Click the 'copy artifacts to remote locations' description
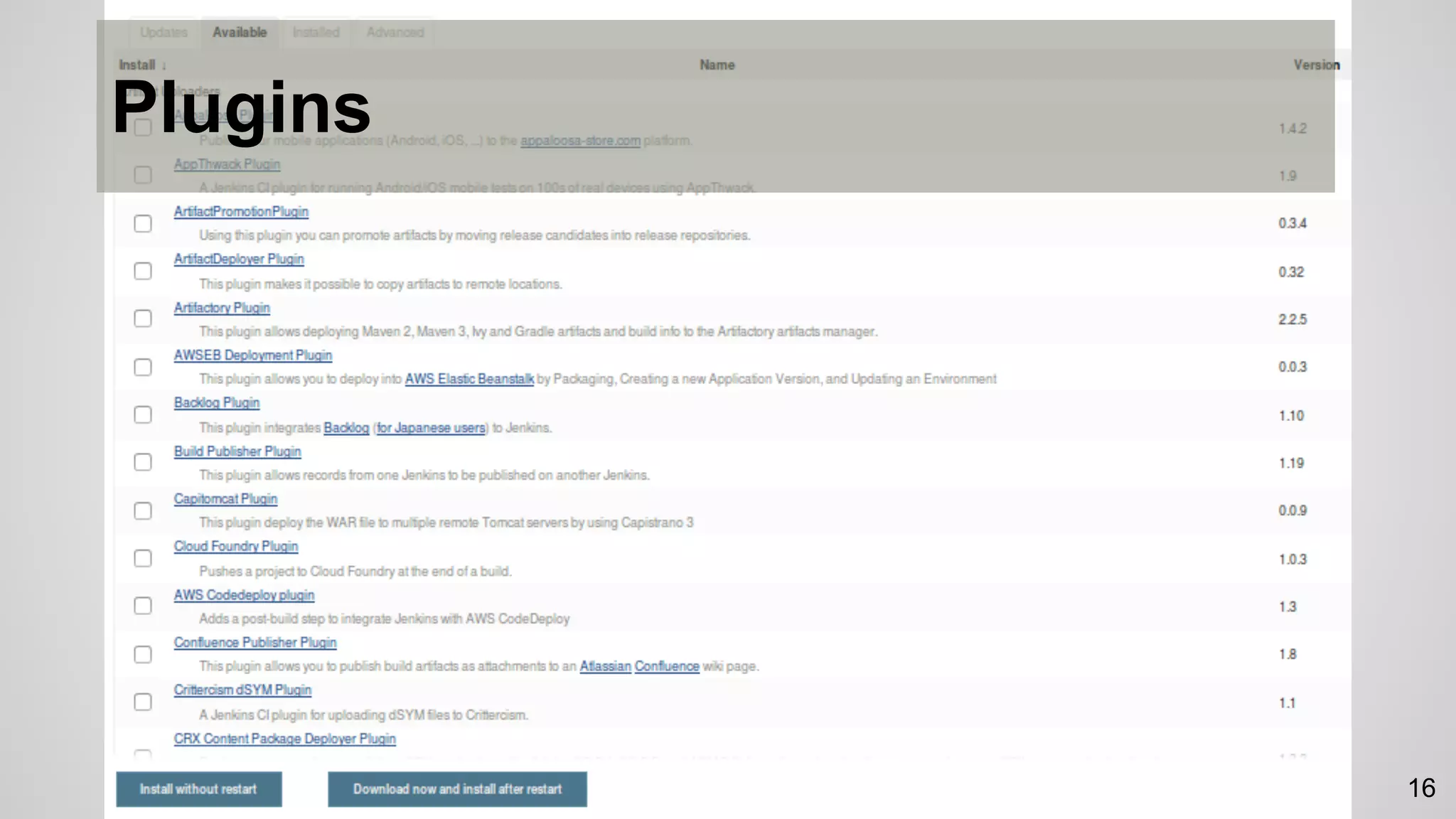1456x819 pixels. (x=380, y=284)
